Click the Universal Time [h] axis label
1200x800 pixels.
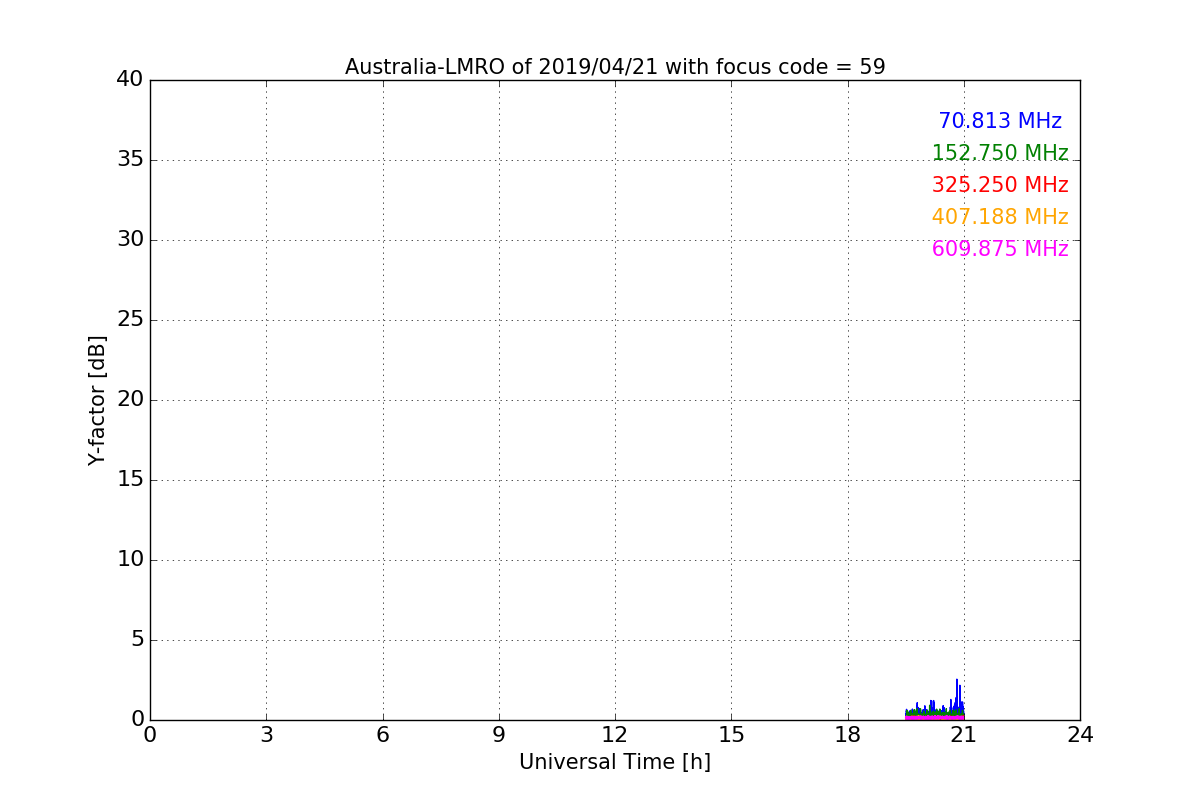point(615,762)
